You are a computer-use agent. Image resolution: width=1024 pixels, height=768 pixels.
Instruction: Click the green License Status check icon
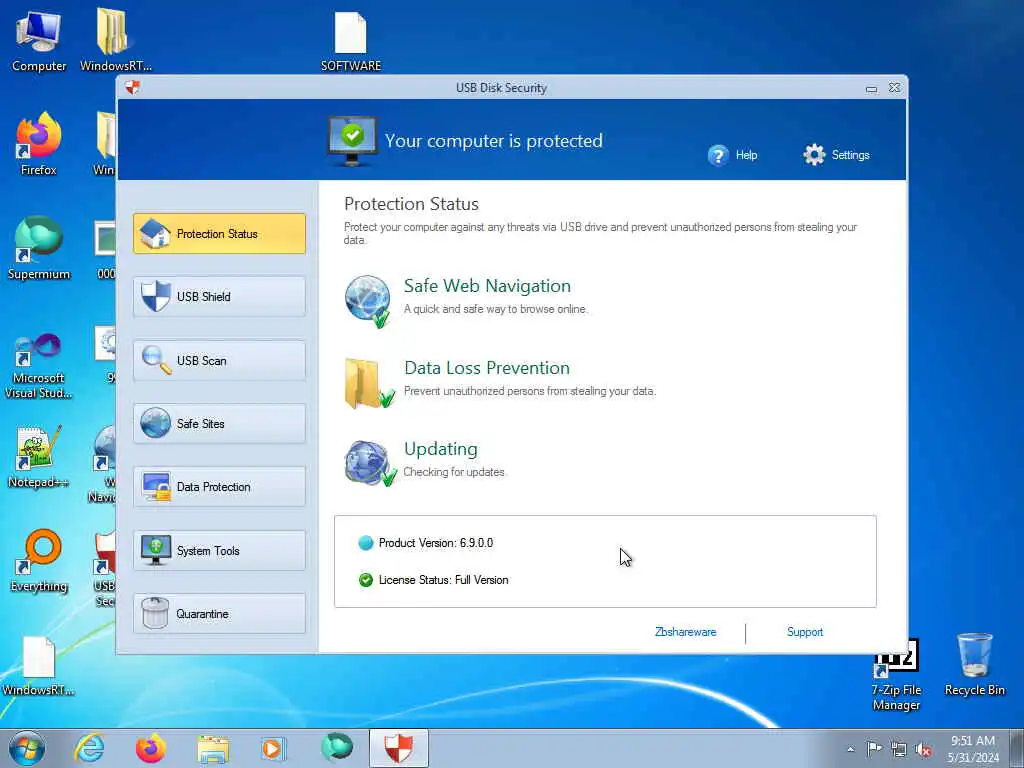[x=366, y=579]
